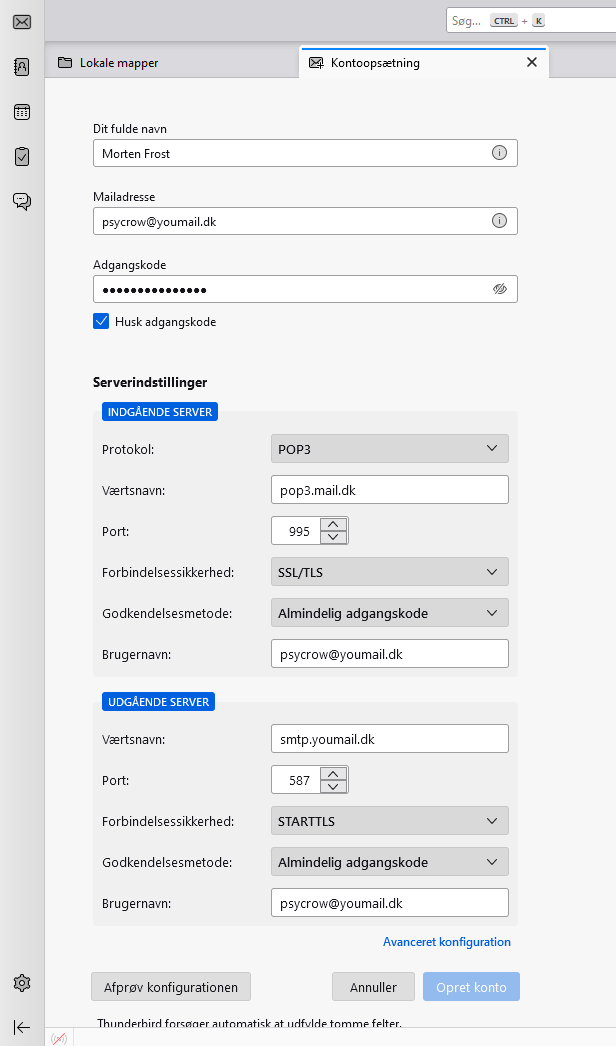This screenshot has width=616, height=1046.
Task: Open the Mail space in sidebar
Action: 22,21
